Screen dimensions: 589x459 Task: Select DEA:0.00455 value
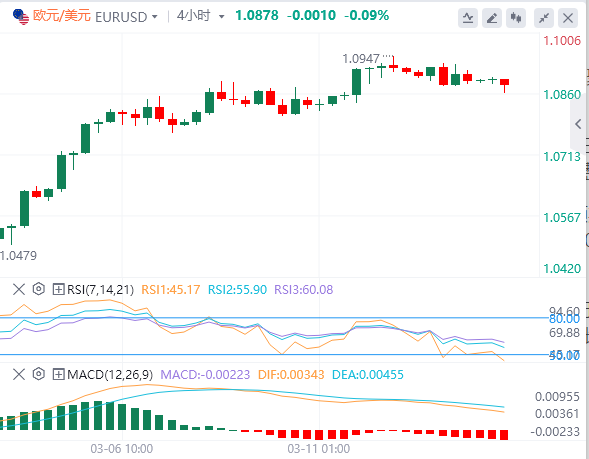pyautogui.click(x=368, y=374)
